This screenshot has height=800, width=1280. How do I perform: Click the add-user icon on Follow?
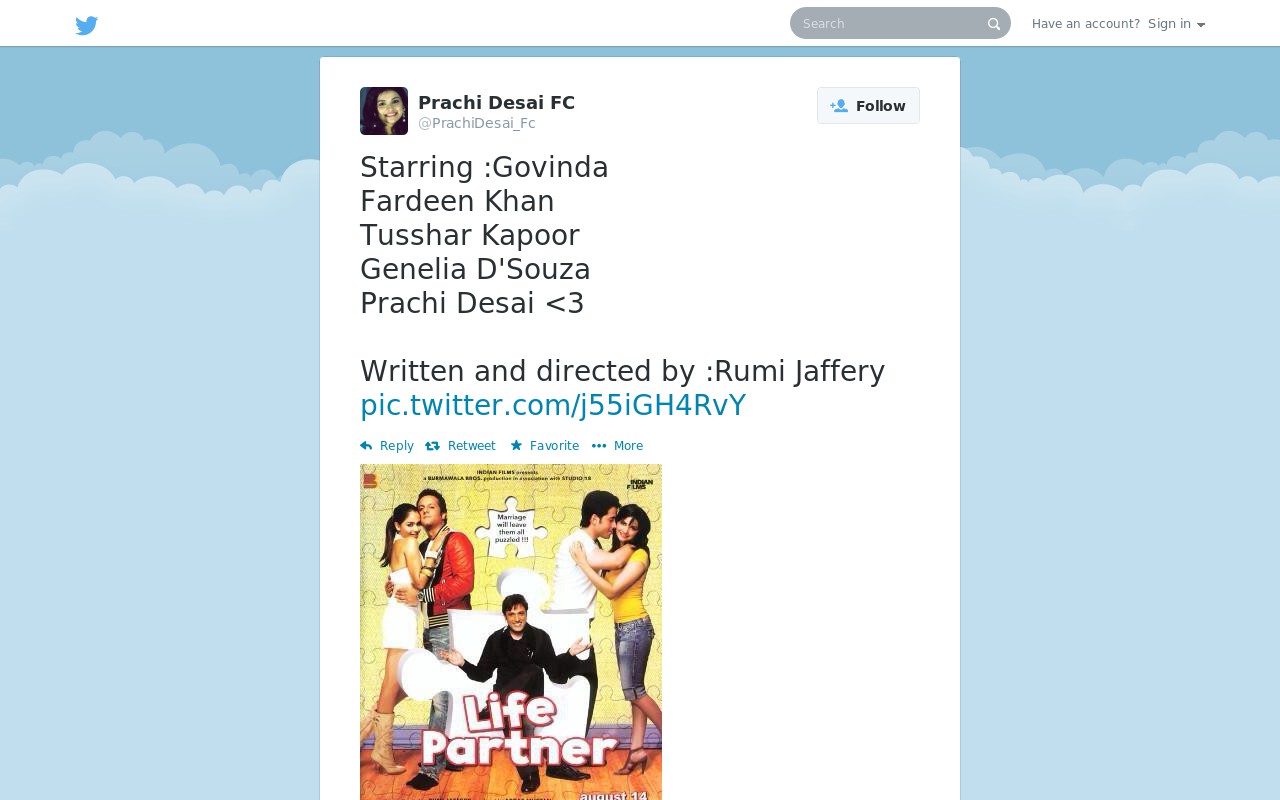839,106
